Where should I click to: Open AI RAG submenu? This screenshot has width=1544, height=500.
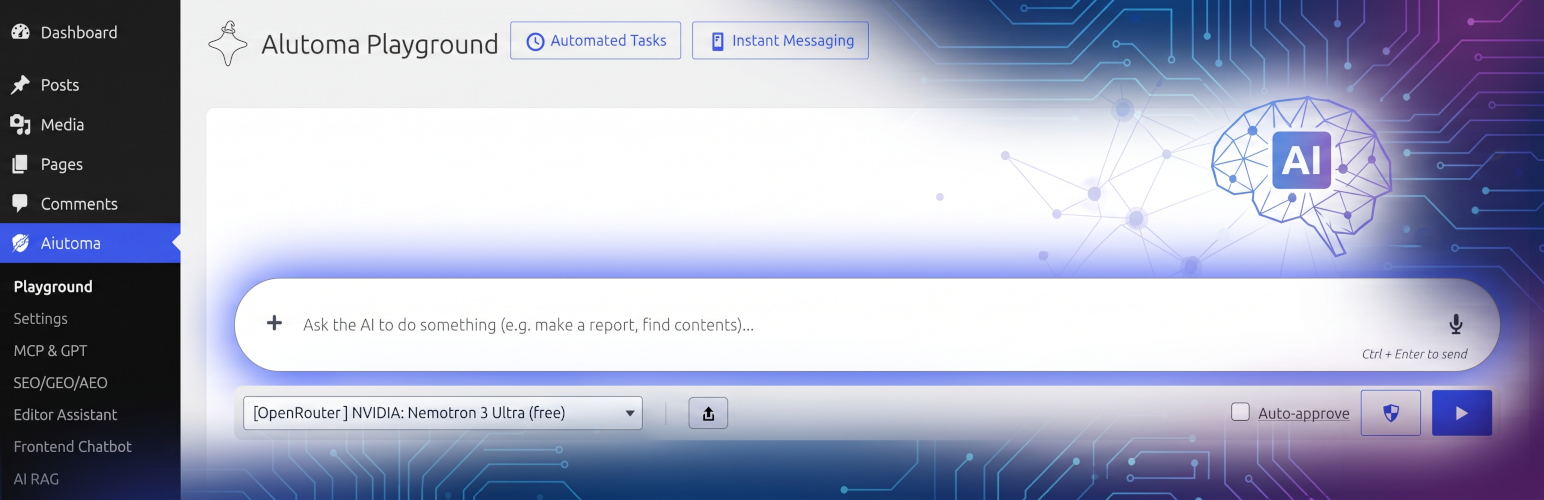(36, 479)
